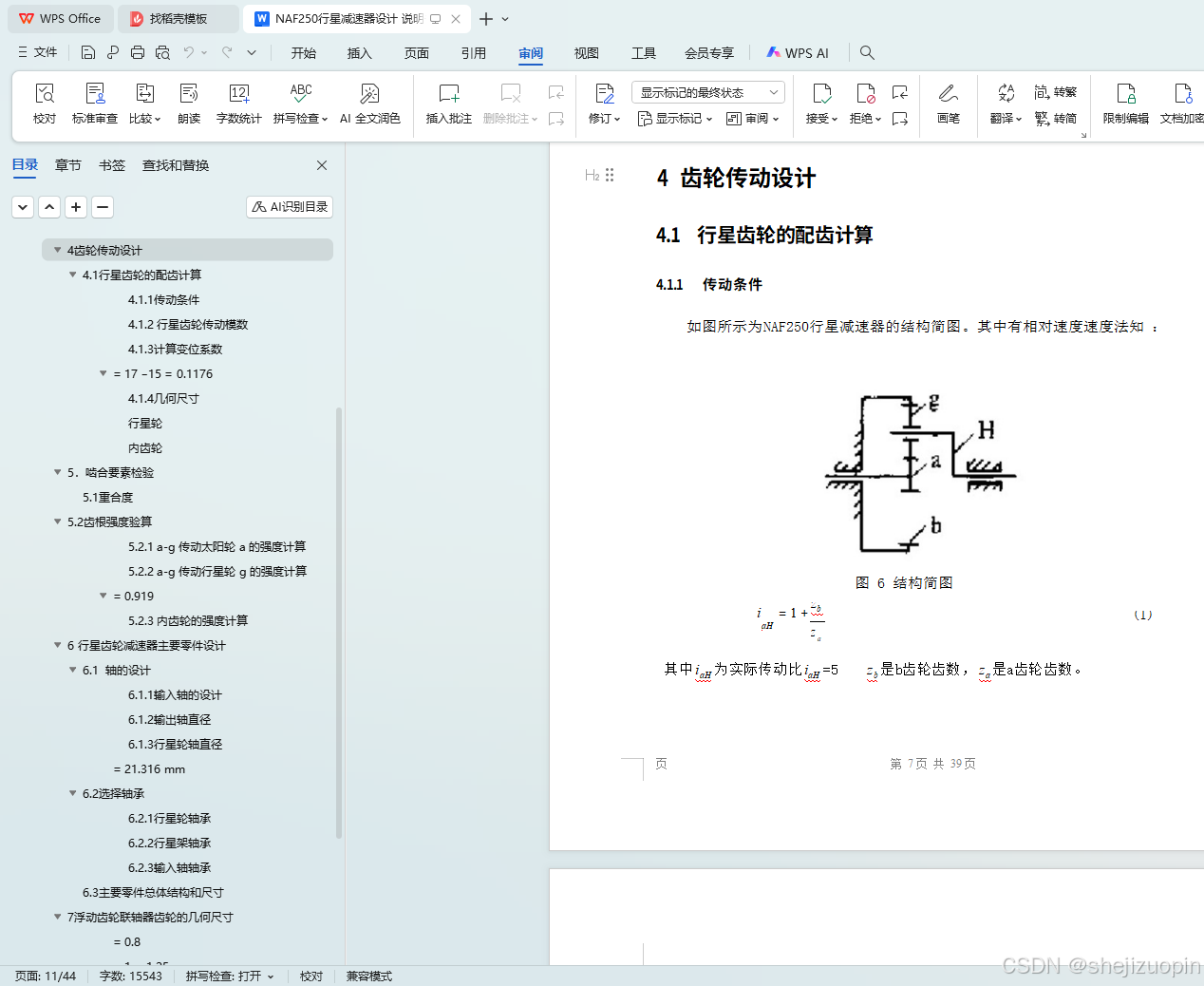Switch to 插入 ribbon tab

[360, 53]
